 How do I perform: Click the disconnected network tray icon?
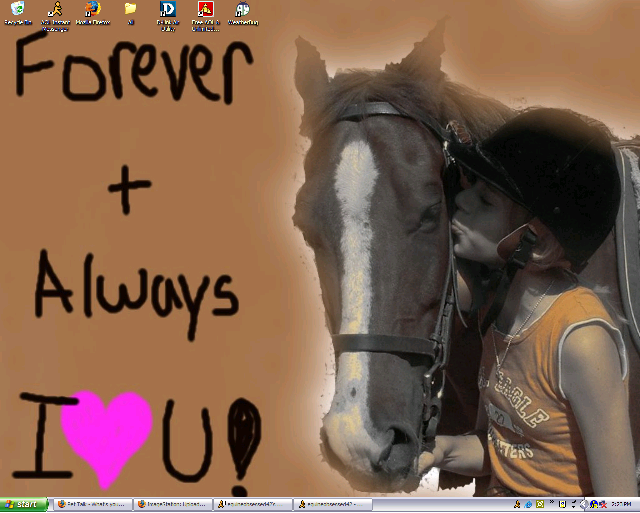(x=603, y=504)
